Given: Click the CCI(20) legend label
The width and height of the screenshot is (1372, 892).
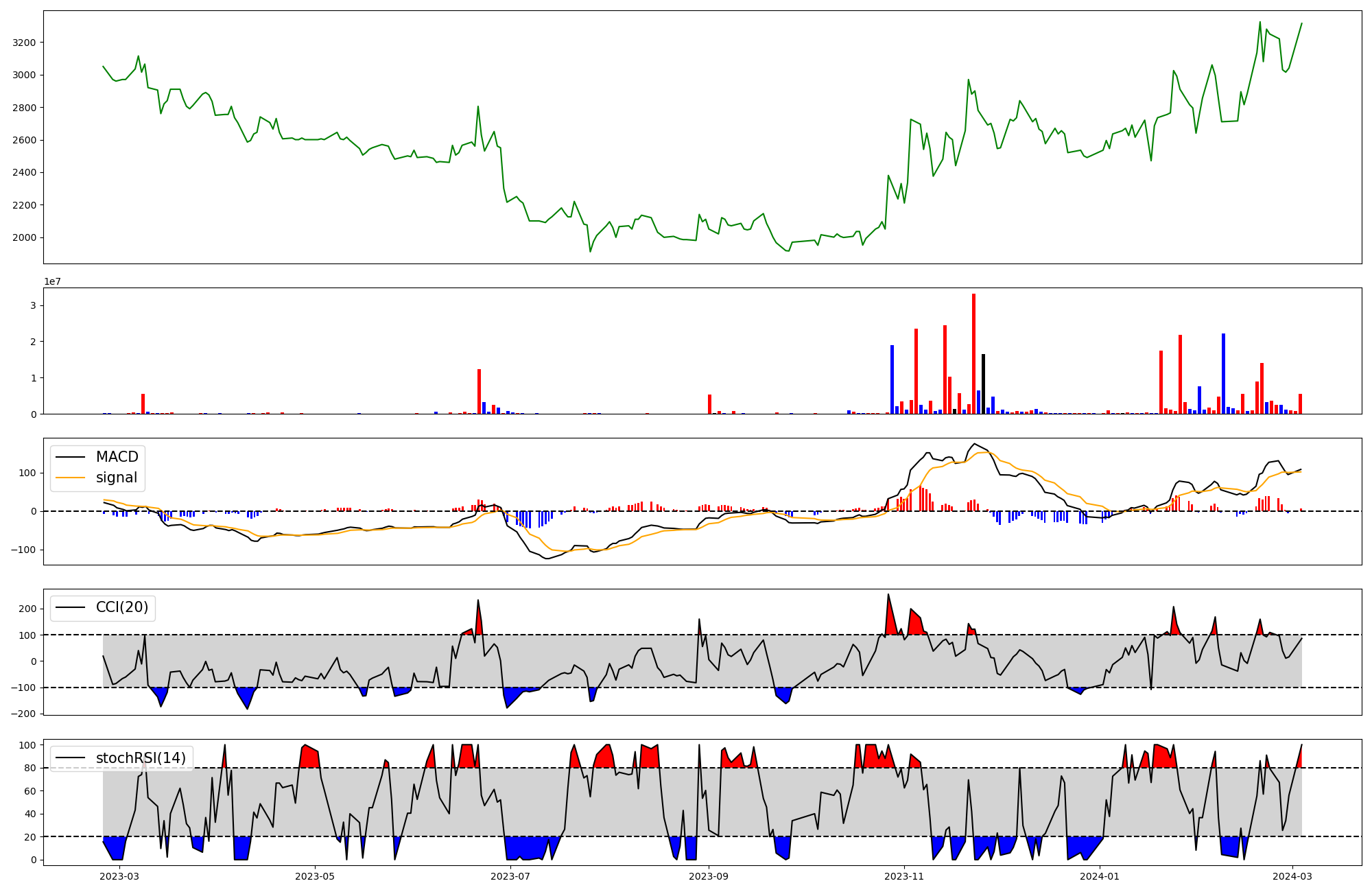Looking at the screenshot, I should (x=121, y=607).
